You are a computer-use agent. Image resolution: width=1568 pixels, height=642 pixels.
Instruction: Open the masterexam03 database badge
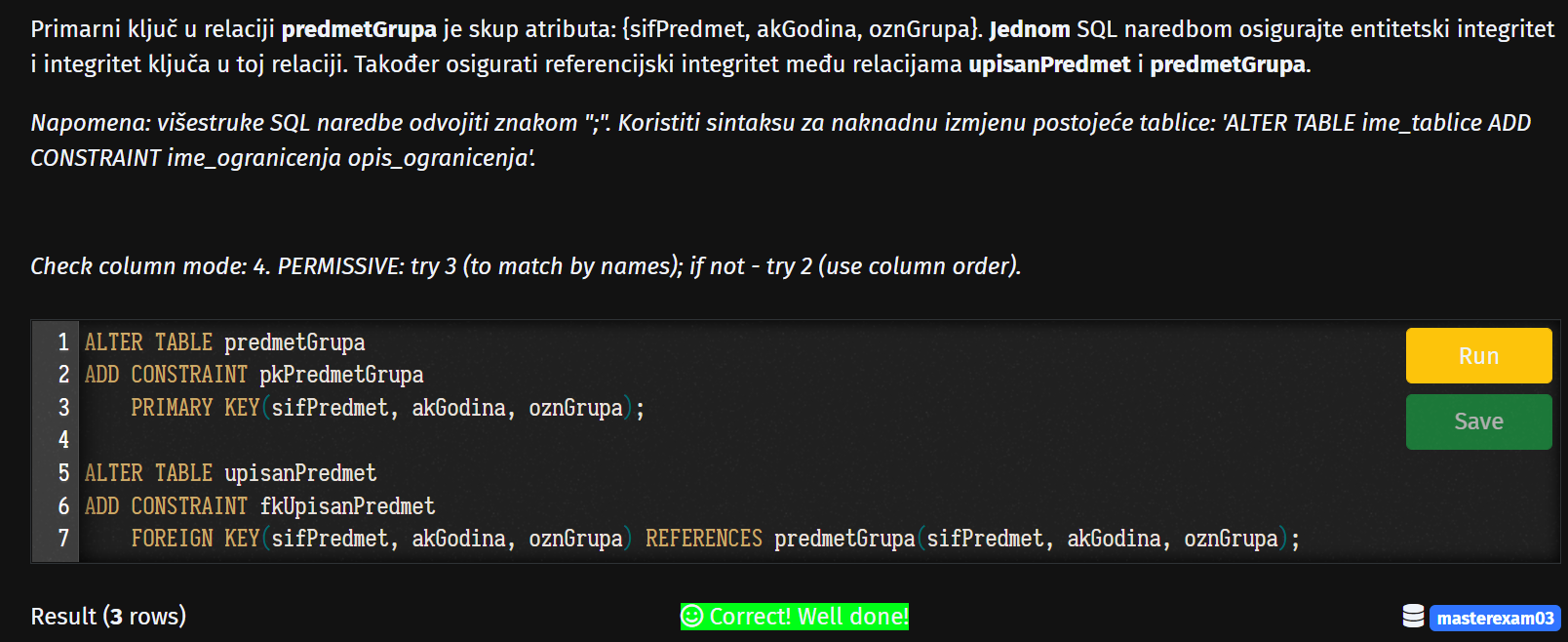click(x=1495, y=618)
